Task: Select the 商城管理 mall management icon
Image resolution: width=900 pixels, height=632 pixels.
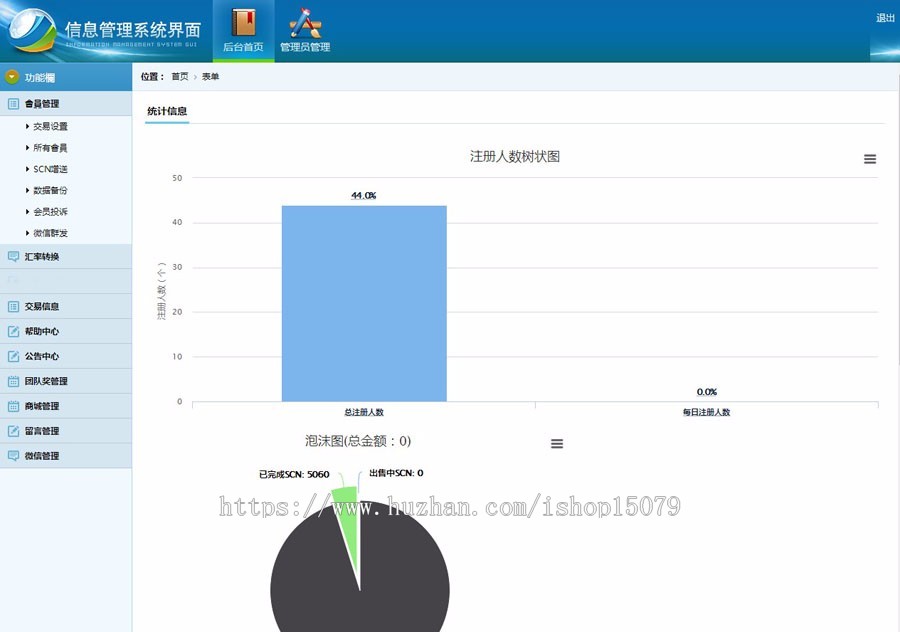Action: (x=15, y=406)
